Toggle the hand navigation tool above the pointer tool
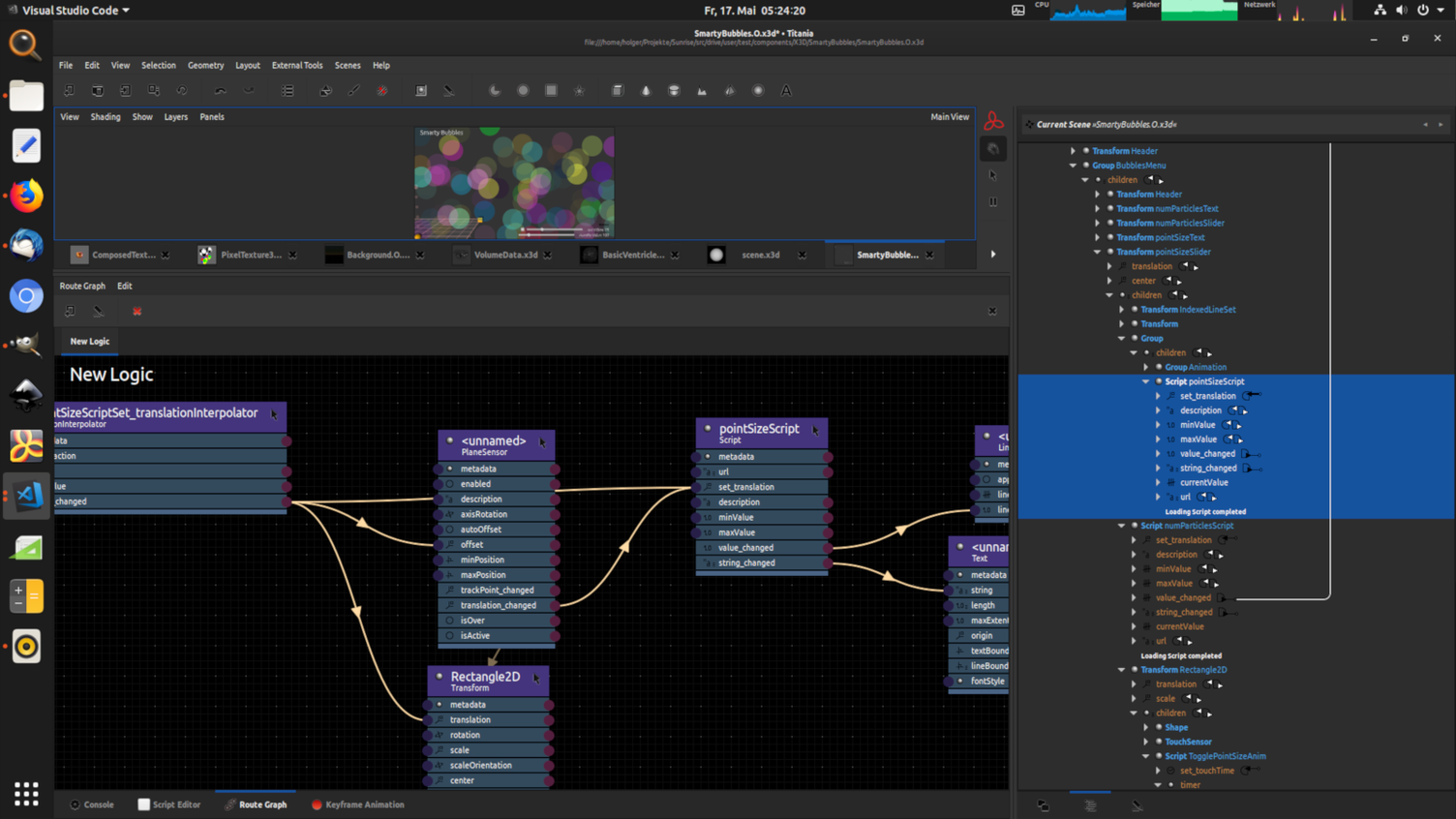1456x819 pixels. click(x=992, y=148)
